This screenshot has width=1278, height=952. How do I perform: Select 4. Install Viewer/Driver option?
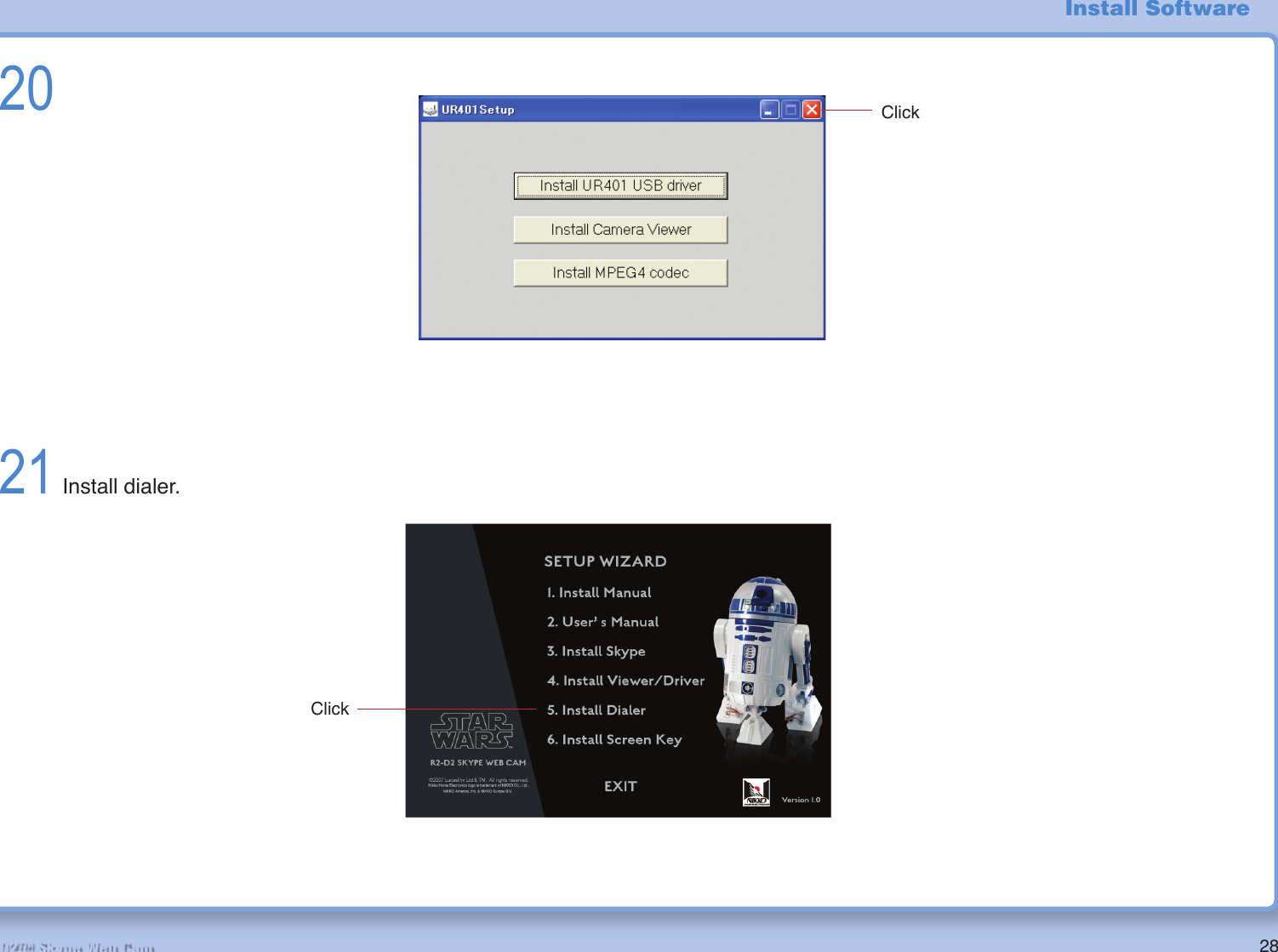point(625,681)
